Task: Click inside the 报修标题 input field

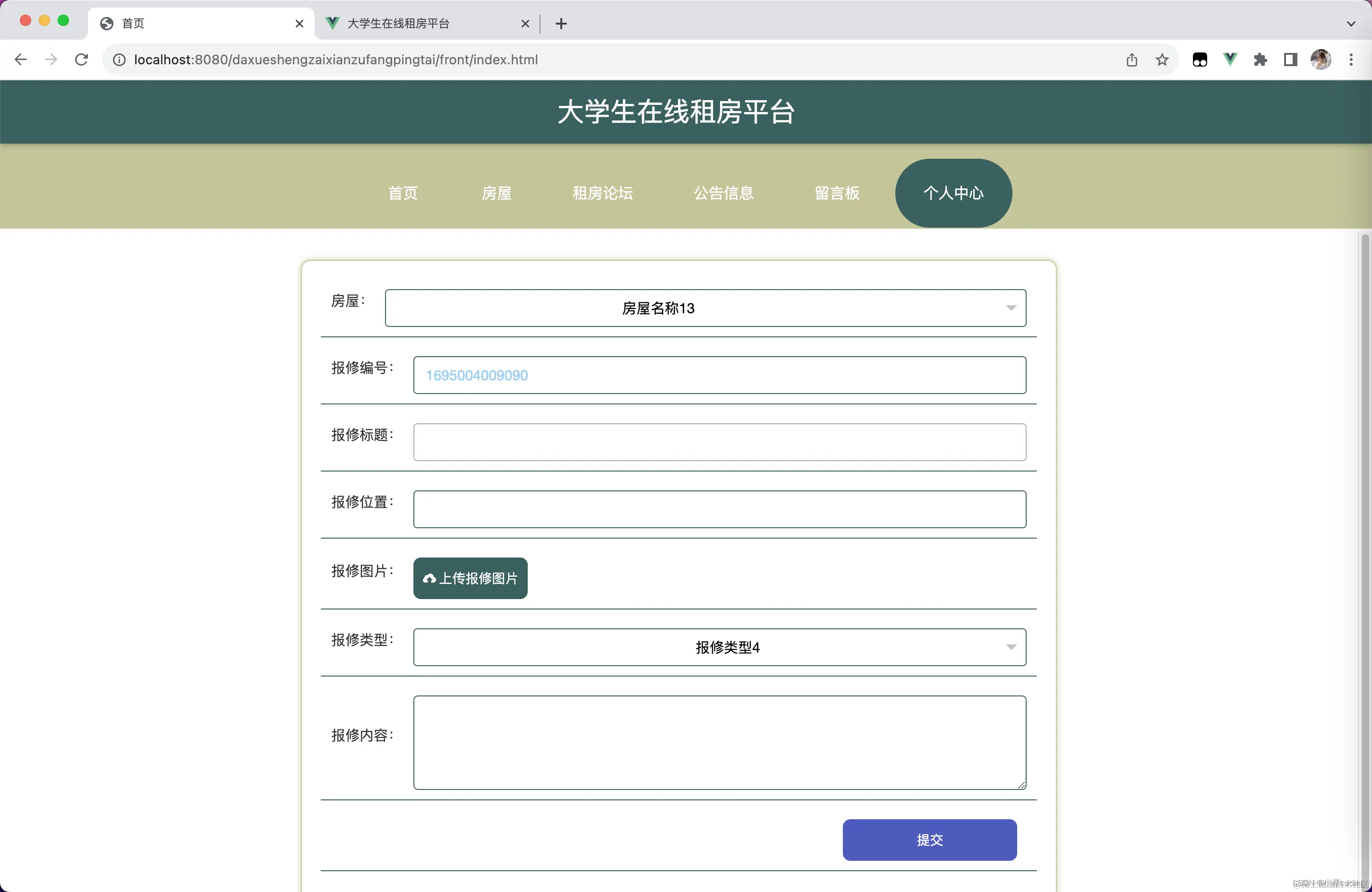Action: tap(720, 442)
